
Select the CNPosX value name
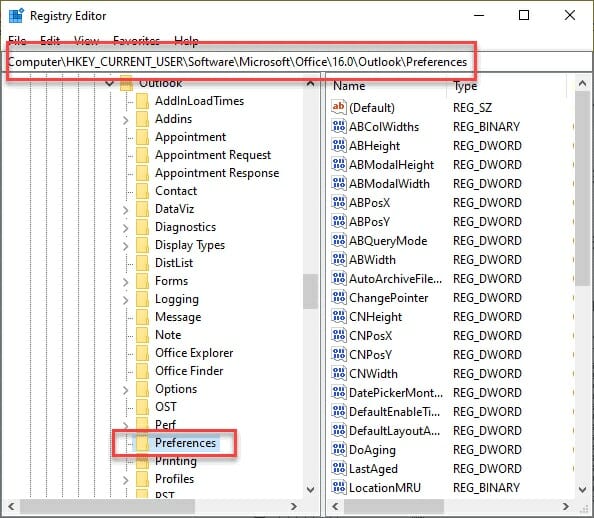(370, 336)
